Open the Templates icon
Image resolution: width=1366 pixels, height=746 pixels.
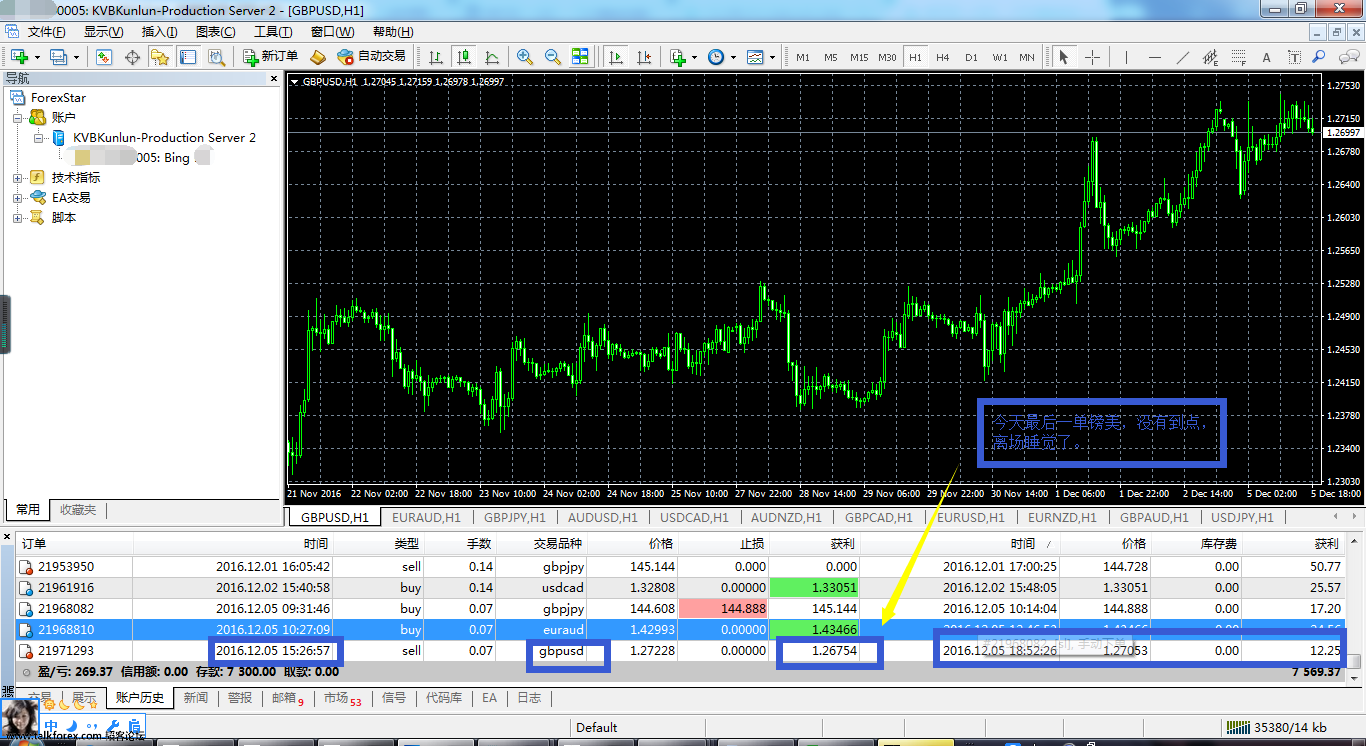(x=755, y=57)
